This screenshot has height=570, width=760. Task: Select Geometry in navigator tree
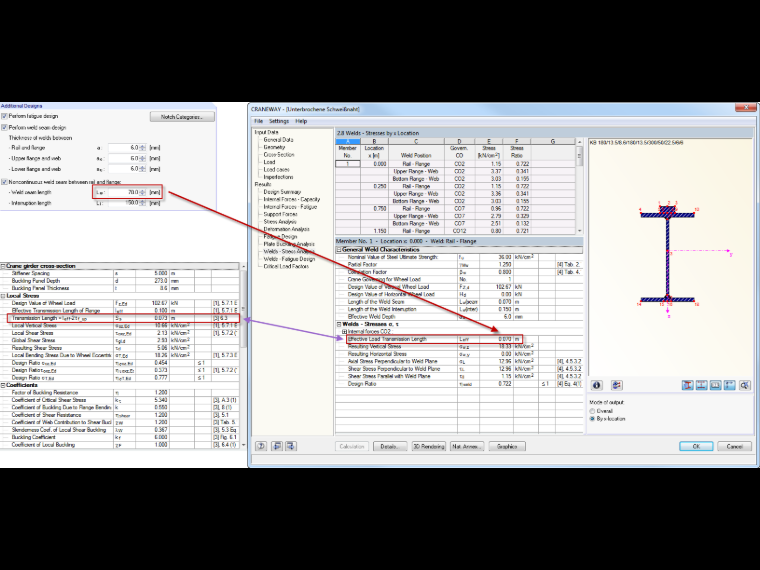click(x=274, y=147)
